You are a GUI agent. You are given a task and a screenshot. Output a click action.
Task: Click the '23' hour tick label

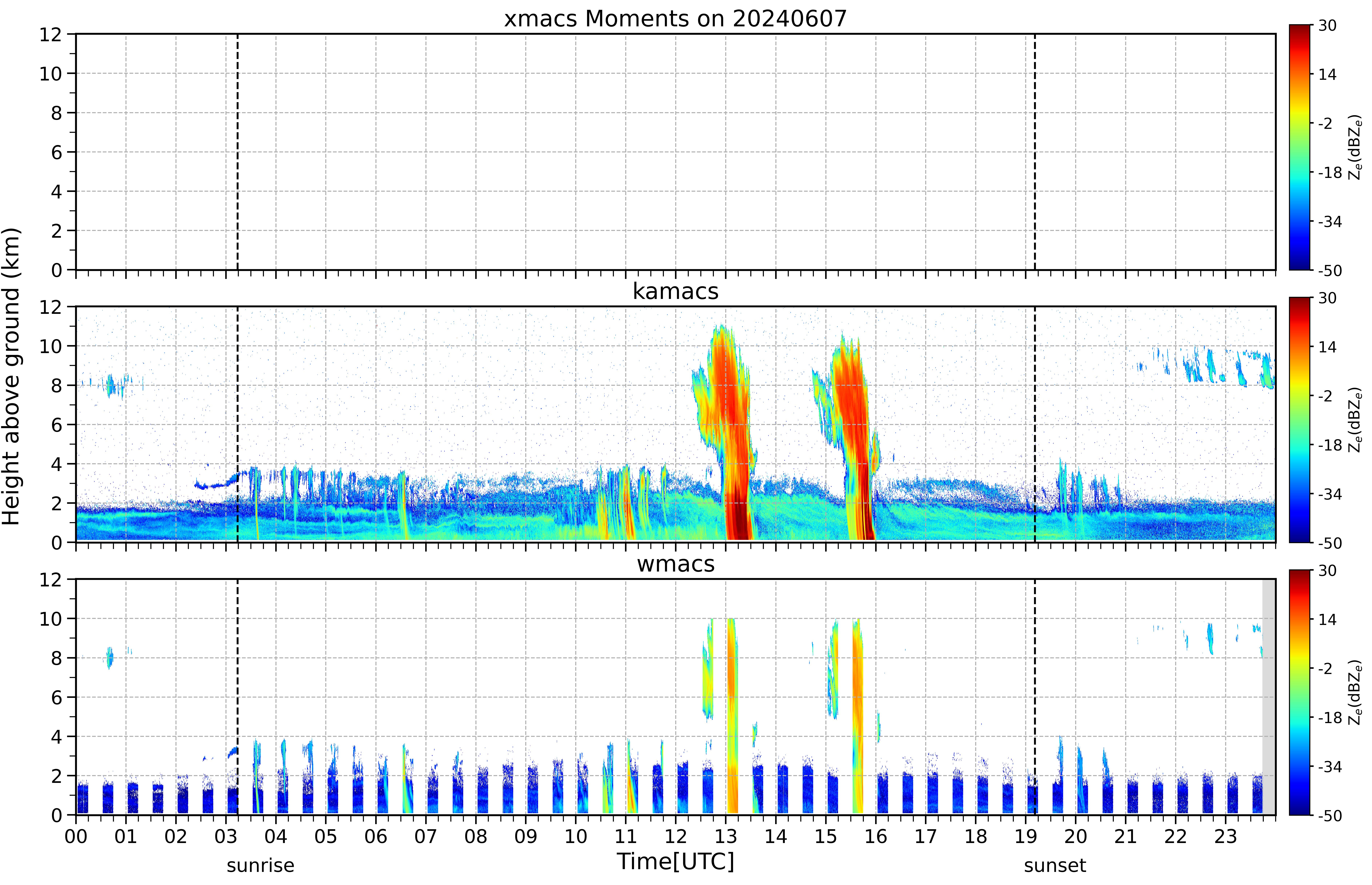click(x=1225, y=837)
